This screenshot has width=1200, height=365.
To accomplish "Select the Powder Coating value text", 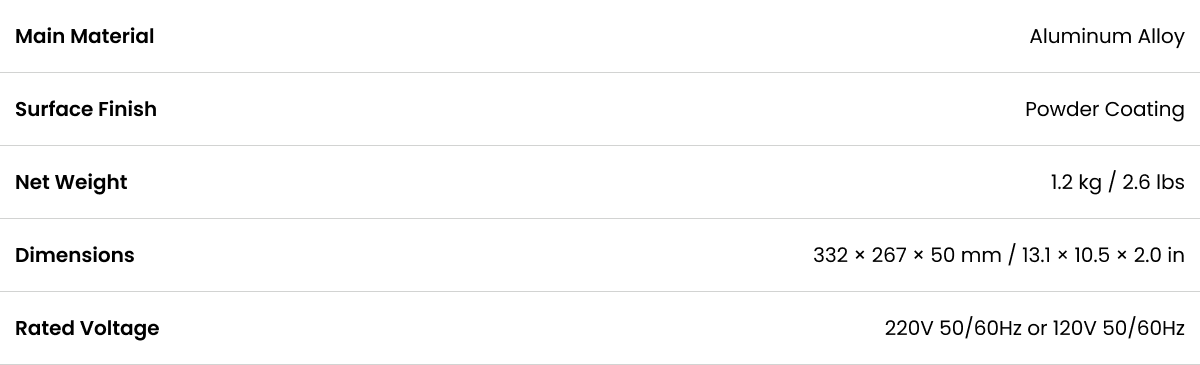I will (1105, 110).
